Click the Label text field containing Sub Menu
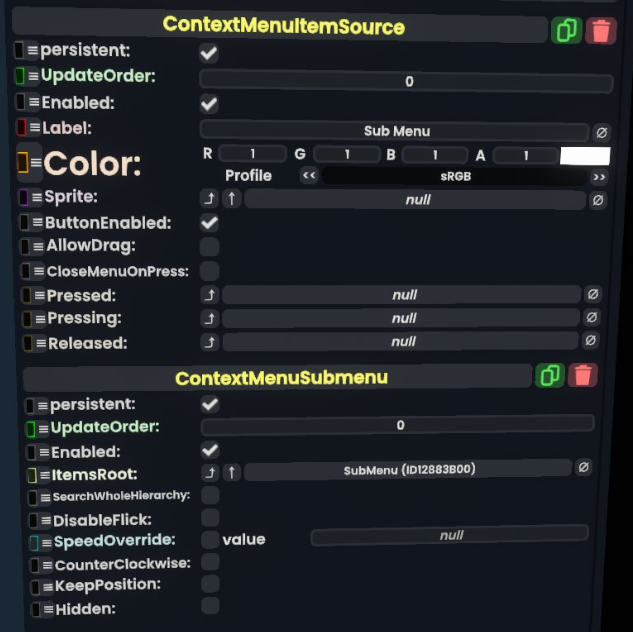 395,131
